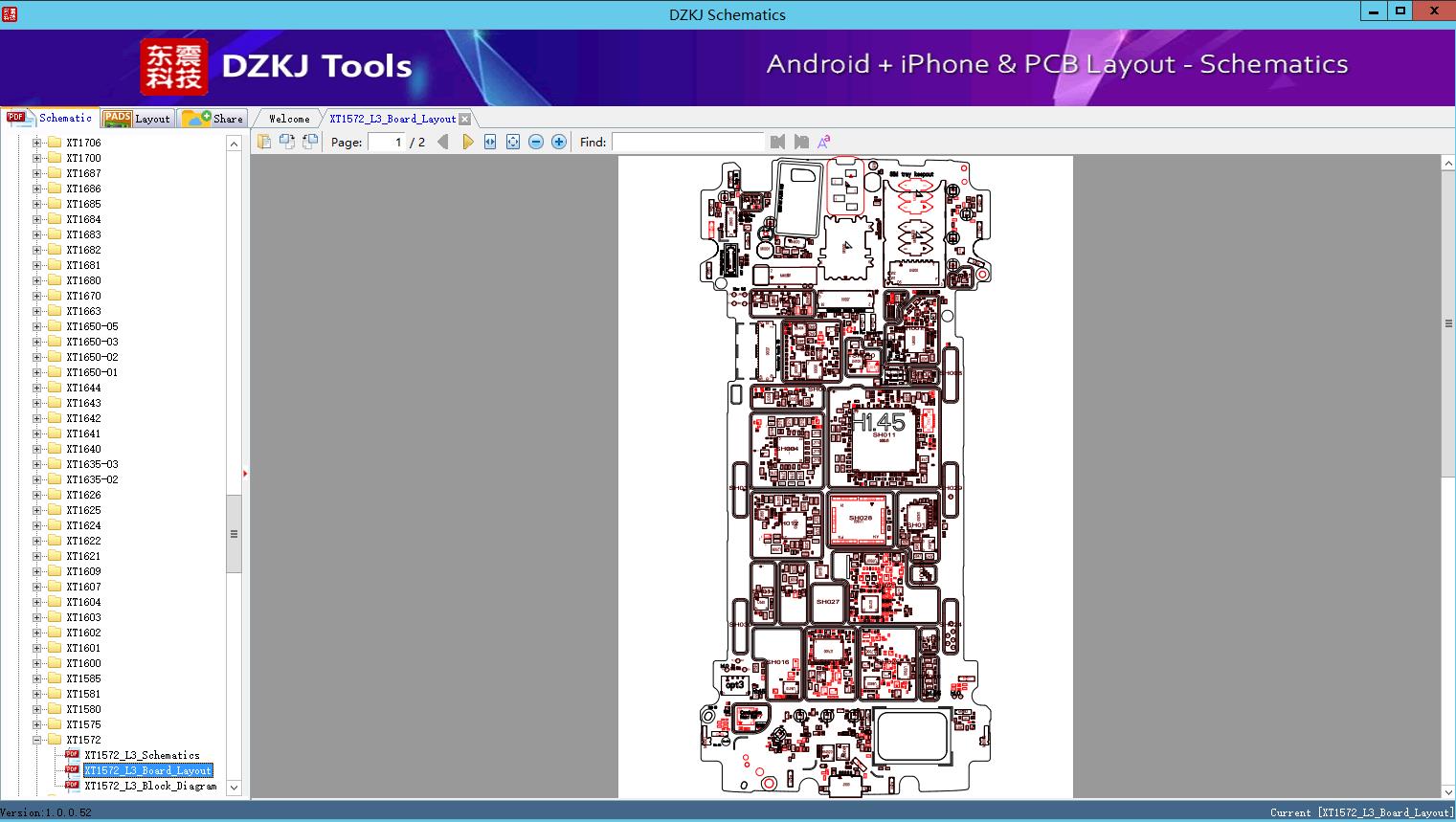Fit page to width icon
The height and width of the screenshot is (822, 1456).
coord(490,142)
